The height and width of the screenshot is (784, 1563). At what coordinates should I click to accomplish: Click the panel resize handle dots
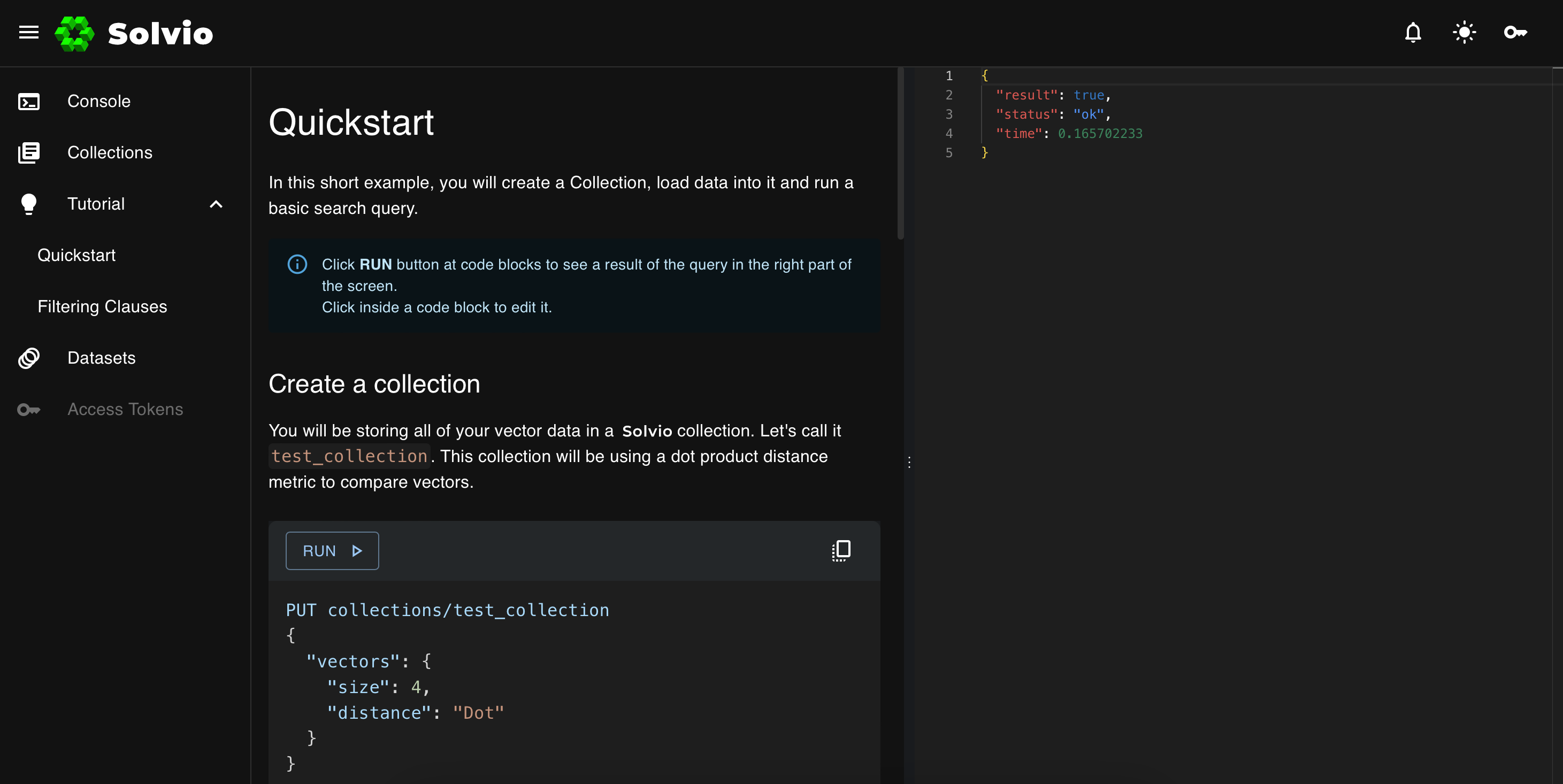click(x=909, y=463)
